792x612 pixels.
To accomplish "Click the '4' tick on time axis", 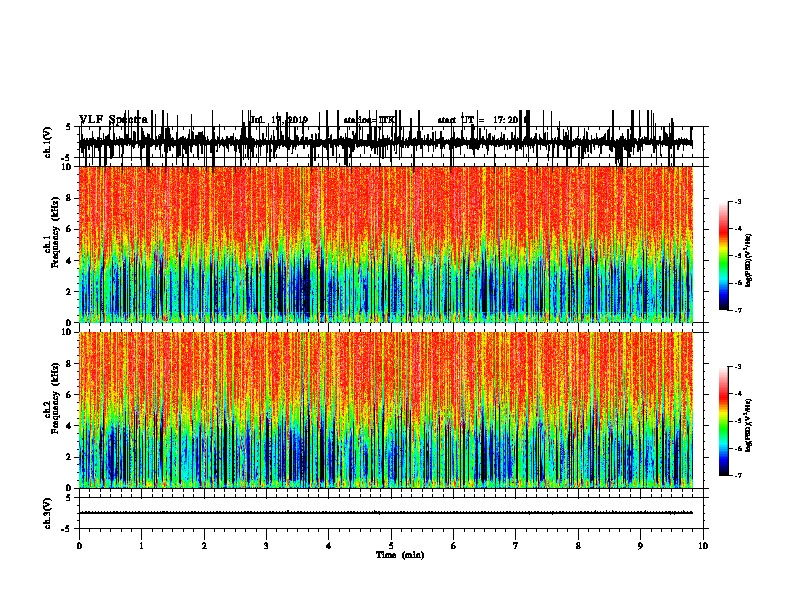I will point(329,546).
